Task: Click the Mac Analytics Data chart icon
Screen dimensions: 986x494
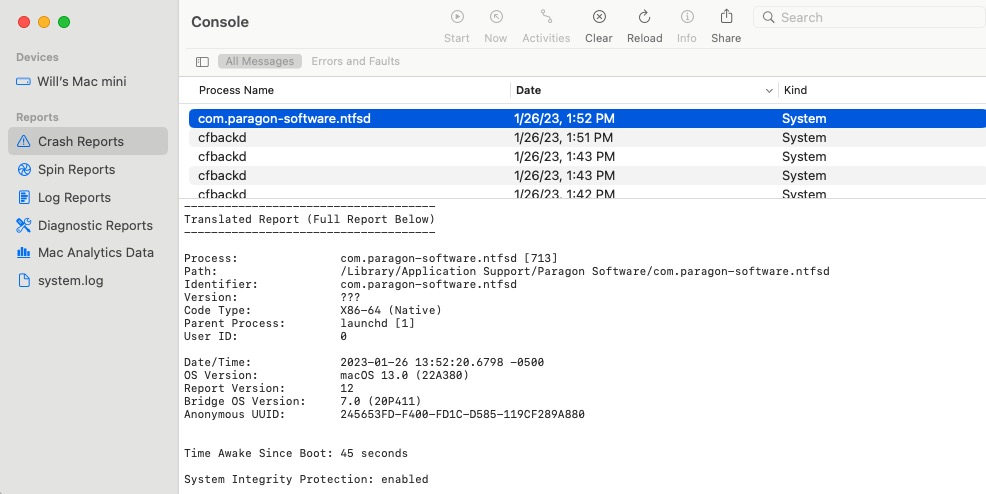Action: click(24, 253)
